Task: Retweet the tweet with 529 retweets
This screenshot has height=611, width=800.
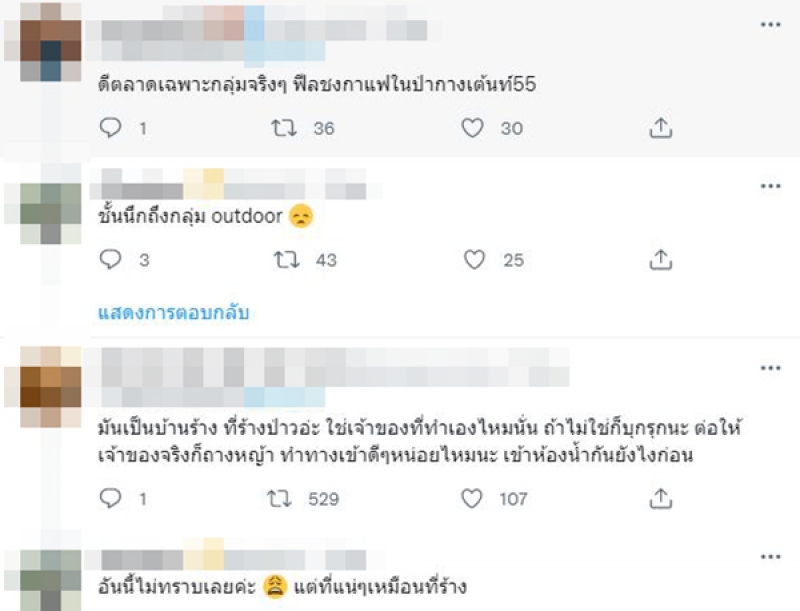Action: [x=280, y=499]
